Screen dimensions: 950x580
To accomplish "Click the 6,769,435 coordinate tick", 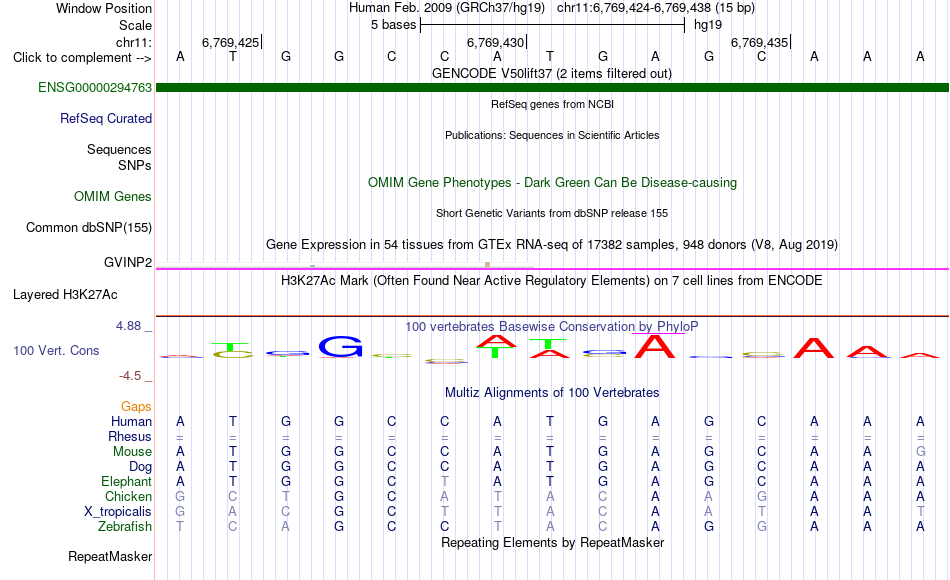I will [760, 42].
